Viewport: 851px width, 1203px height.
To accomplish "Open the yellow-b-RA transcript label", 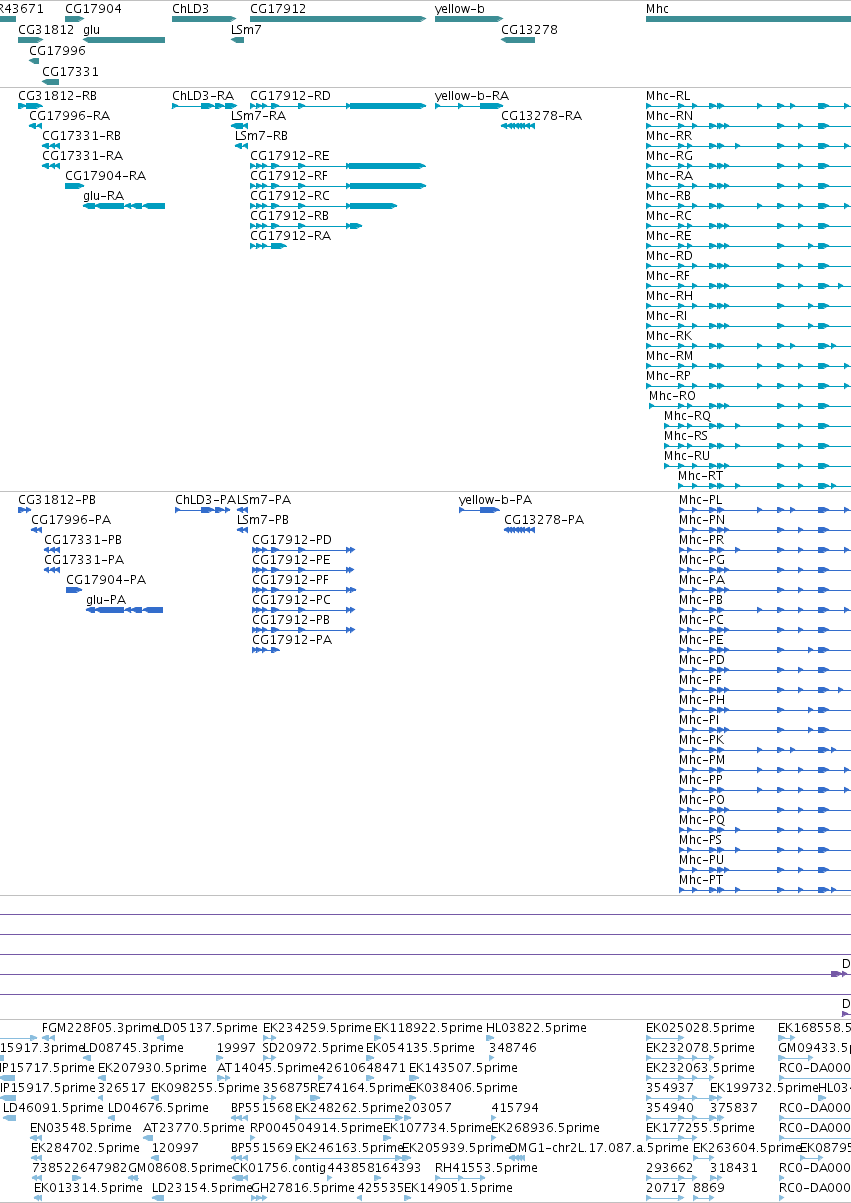I will (472, 96).
